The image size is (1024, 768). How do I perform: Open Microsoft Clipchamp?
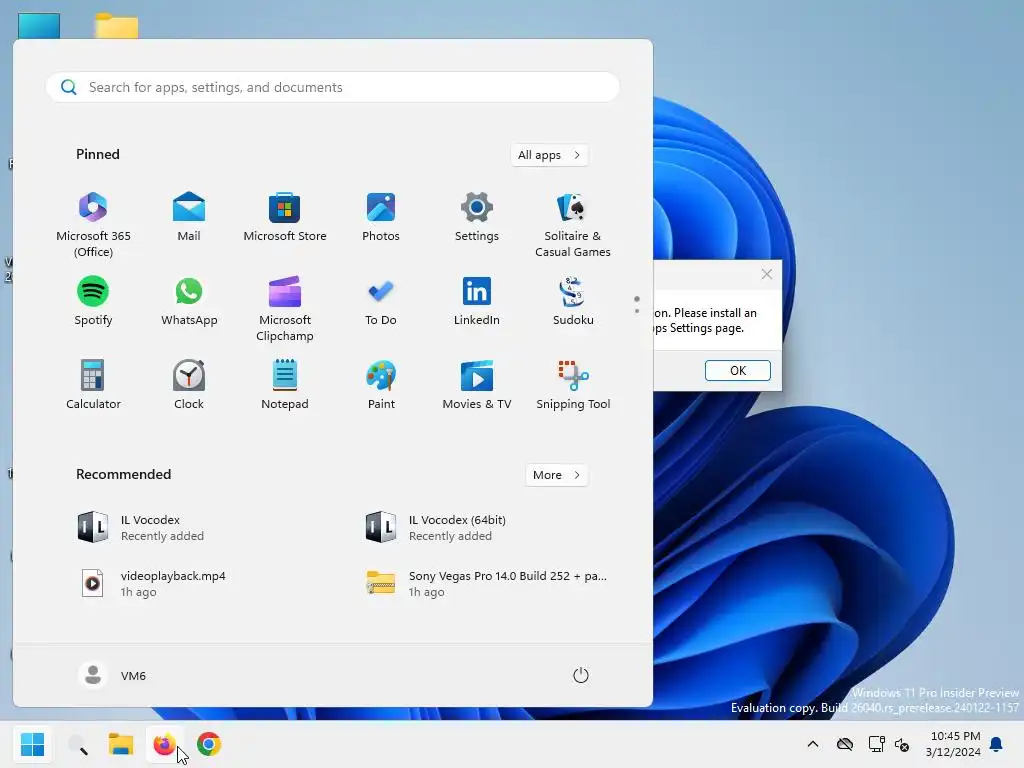coord(285,308)
